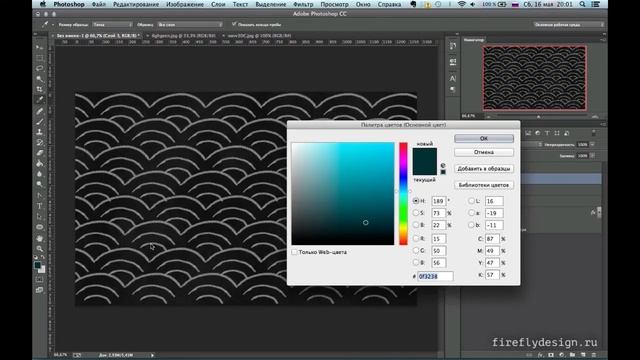Toggle Quick Mask mode icon

(x=40, y=280)
